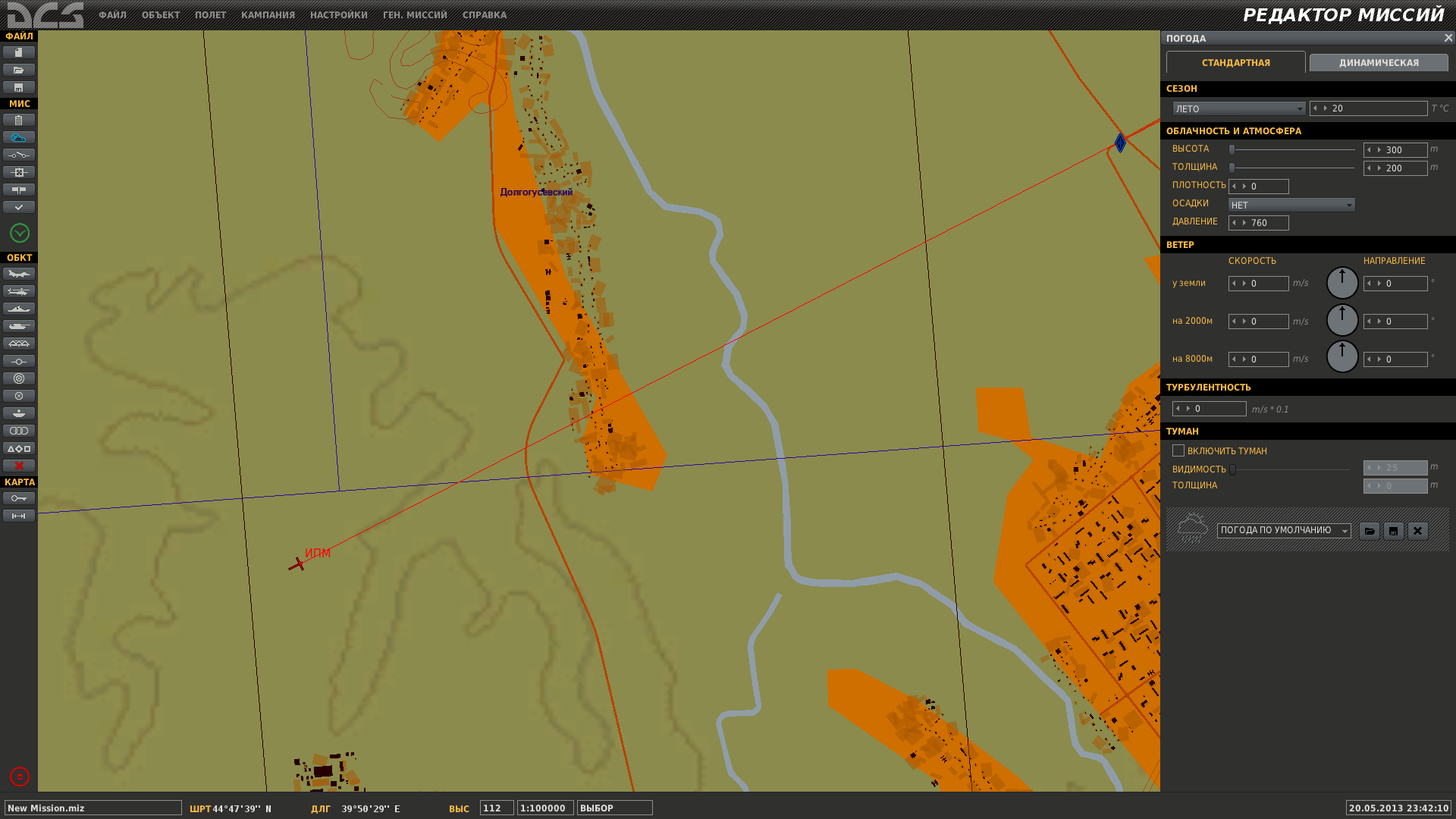Click the 8000m wind direction field
The image size is (1456, 819).
1395,359
